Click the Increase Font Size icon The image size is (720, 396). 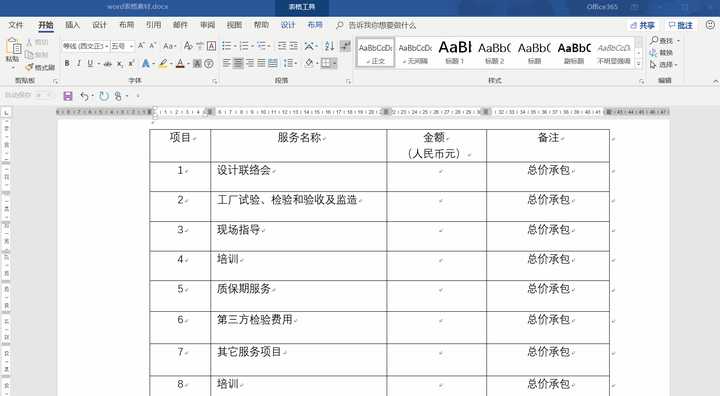pyautogui.click(x=141, y=46)
